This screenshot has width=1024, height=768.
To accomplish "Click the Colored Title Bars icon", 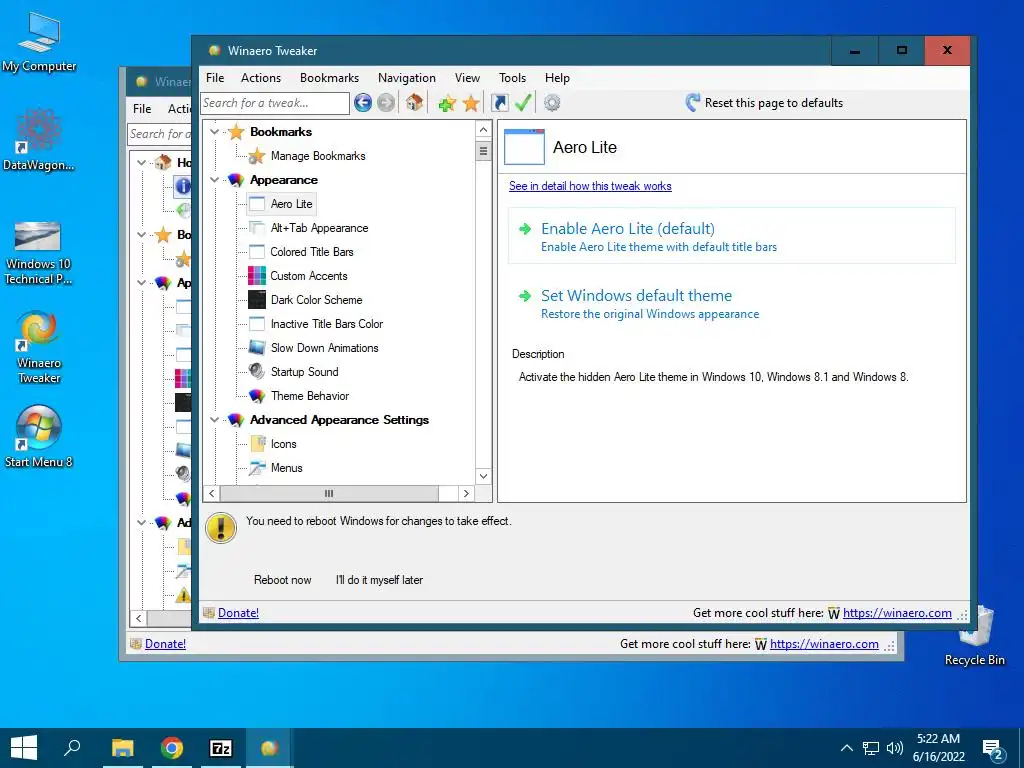I will [257, 251].
